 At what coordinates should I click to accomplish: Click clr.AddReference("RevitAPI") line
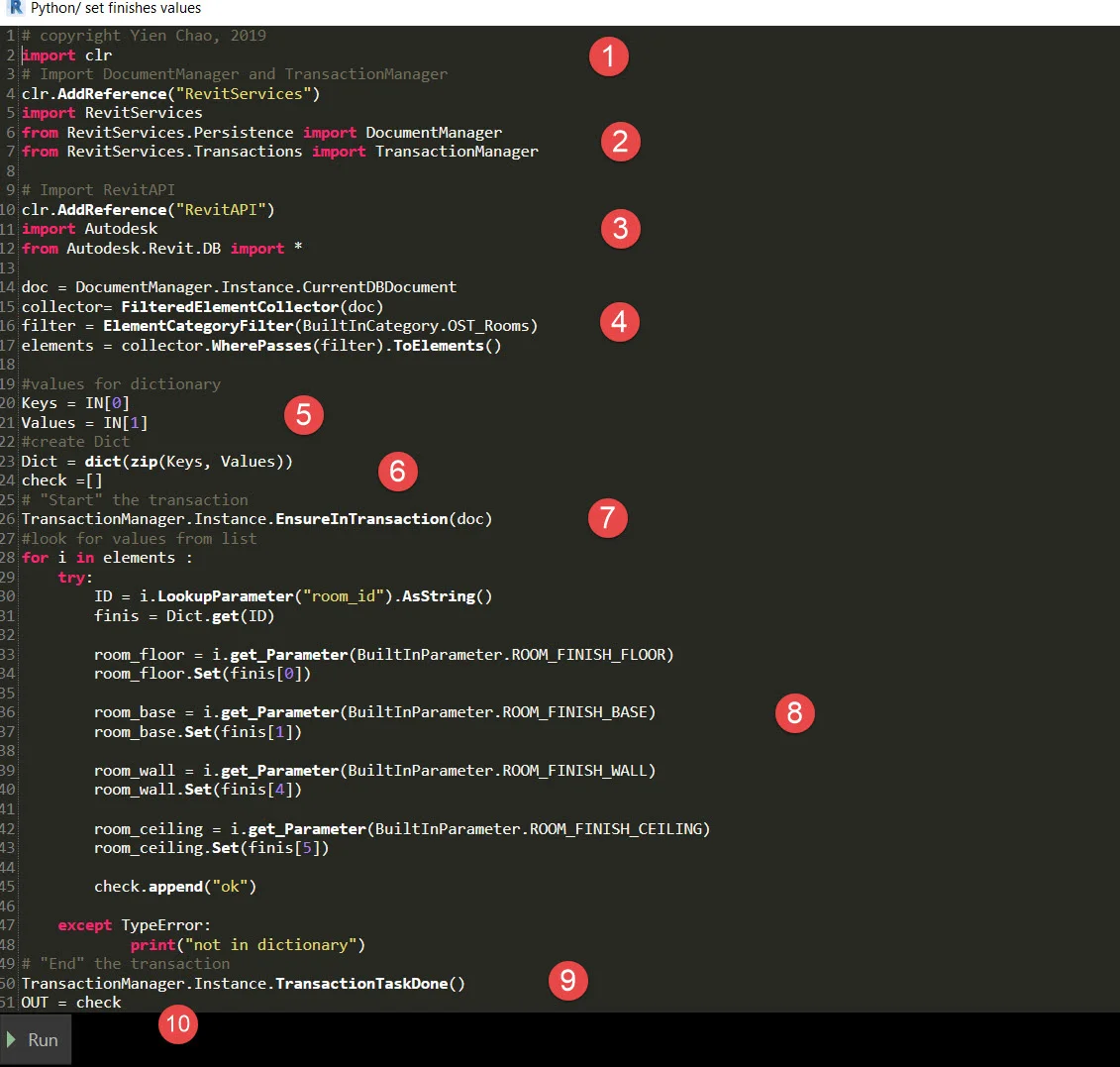[x=148, y=209]
